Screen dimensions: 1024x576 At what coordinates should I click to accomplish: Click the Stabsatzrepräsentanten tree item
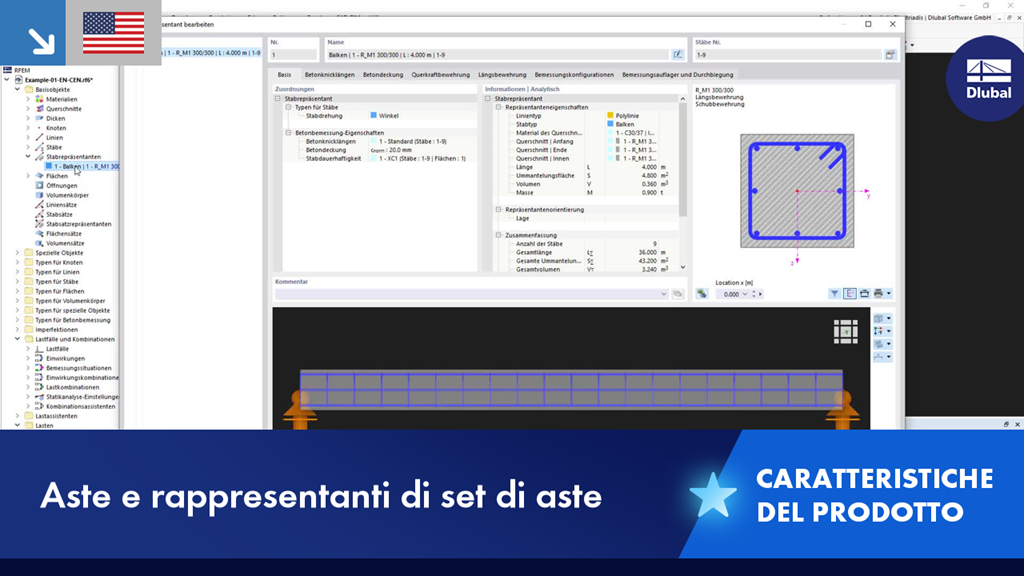coord(78,224)
